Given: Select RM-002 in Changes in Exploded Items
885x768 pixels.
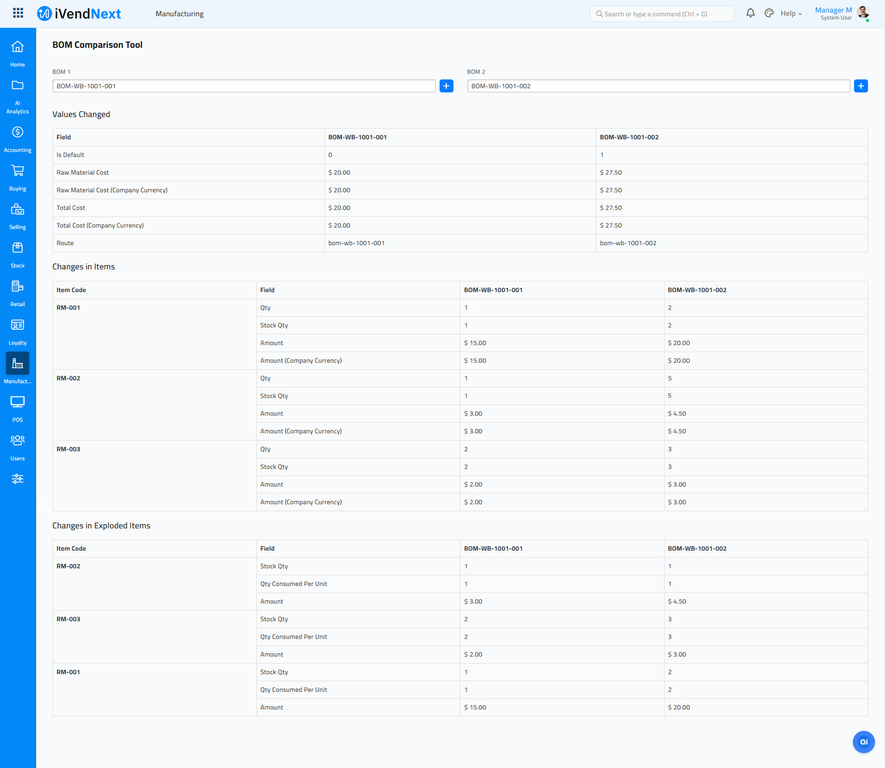Looking at the screenshot, I should (x=68, y=566).
